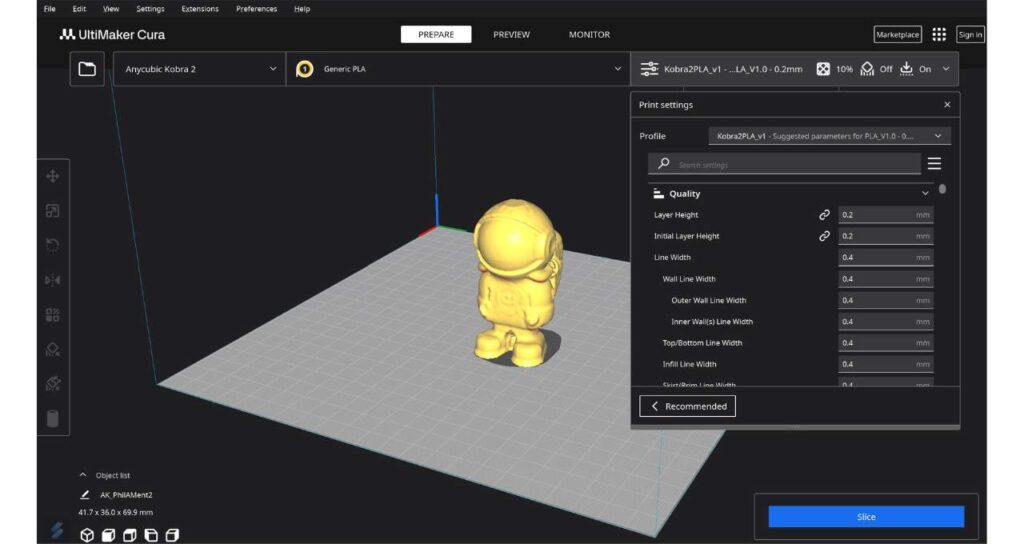The height and width of the screenshot is (544, 1024).
Task: Select the Scale tool in left toolbar
Action: coord(53,211)
